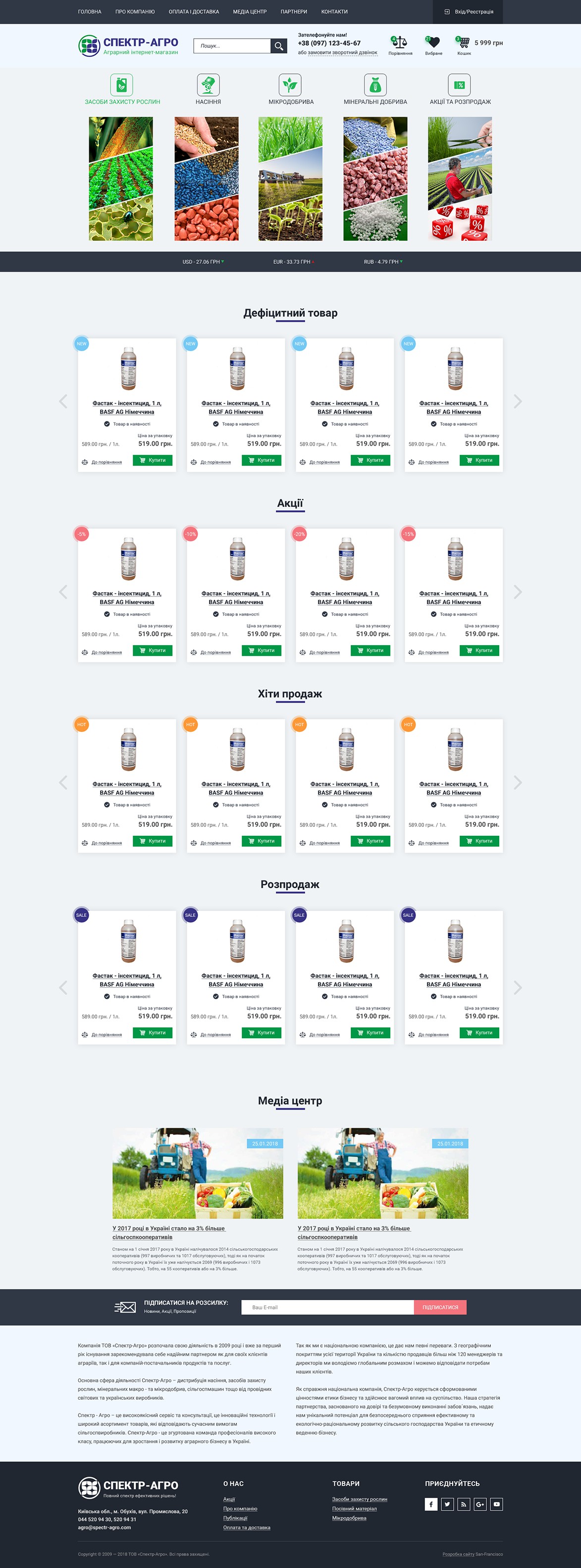The width and height of the screenshot is (581, 1568).
Task: Open the Facebook icon in footer
Action: (x=431, y=1504)
